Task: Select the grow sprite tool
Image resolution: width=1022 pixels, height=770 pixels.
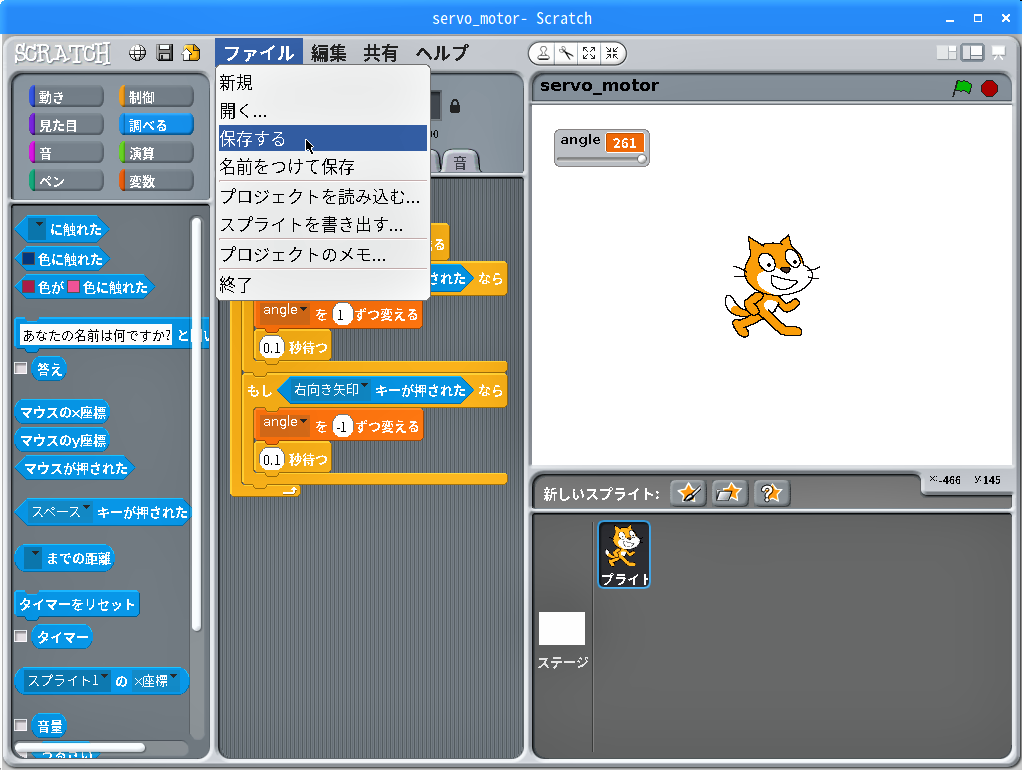Action: (x=589, y=53)
